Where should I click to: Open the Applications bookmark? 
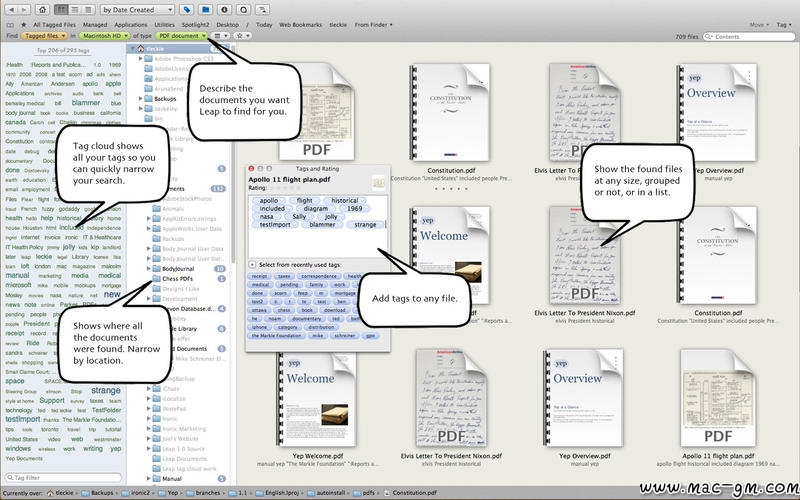click(131, 24)
